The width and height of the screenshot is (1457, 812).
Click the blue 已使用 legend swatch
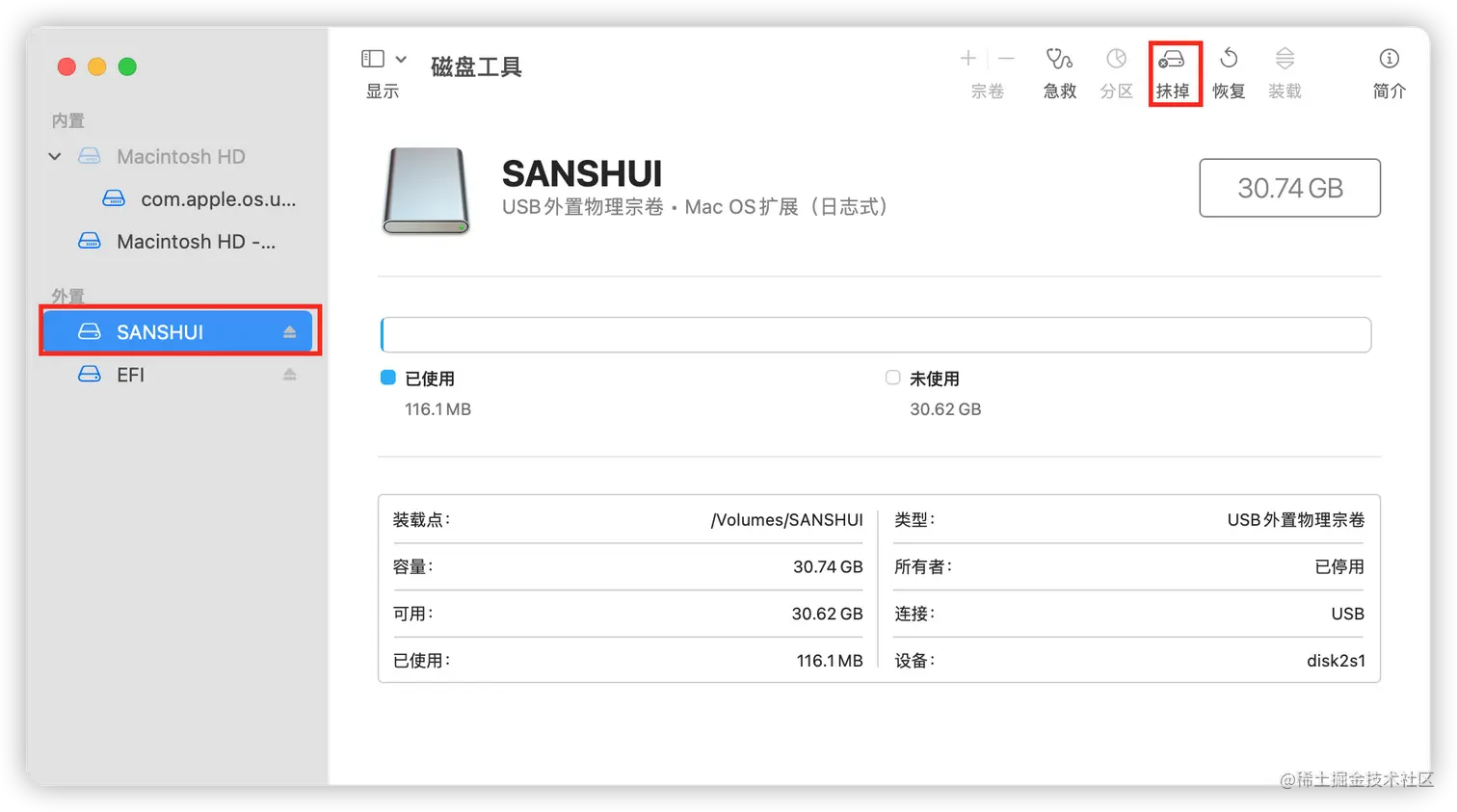pyautogui.click(x=388, y=378)
